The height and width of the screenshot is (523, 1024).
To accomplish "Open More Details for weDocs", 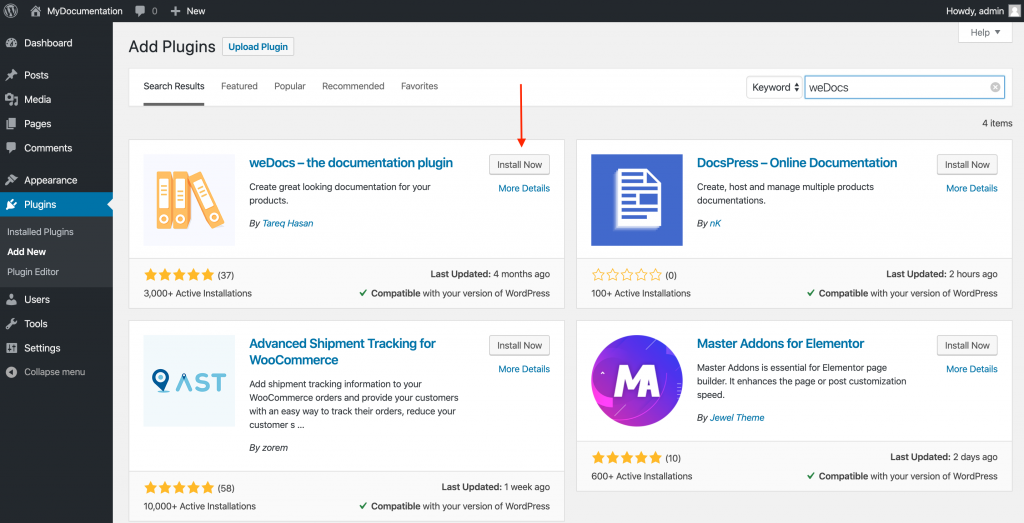I will click(524, 188).
